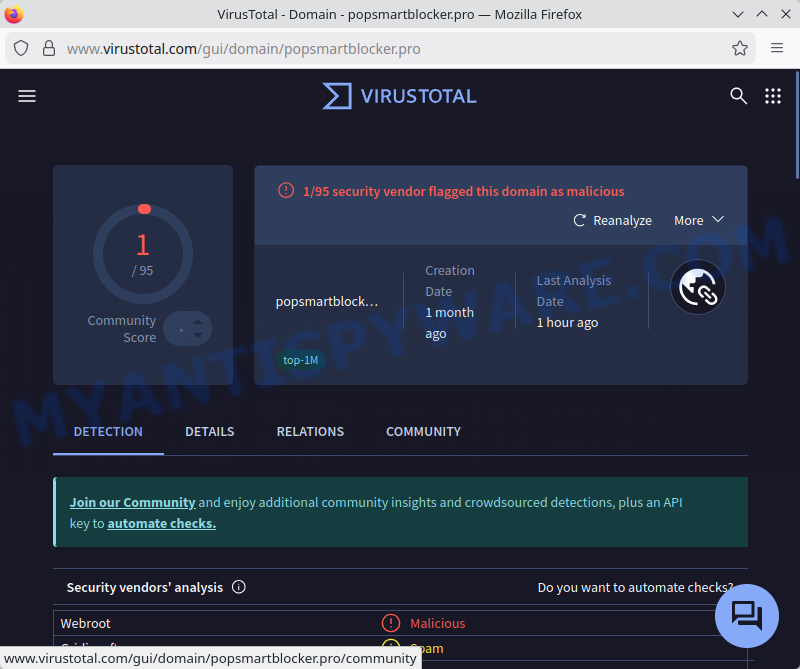Click the domain globe link icon

[697, 288]
